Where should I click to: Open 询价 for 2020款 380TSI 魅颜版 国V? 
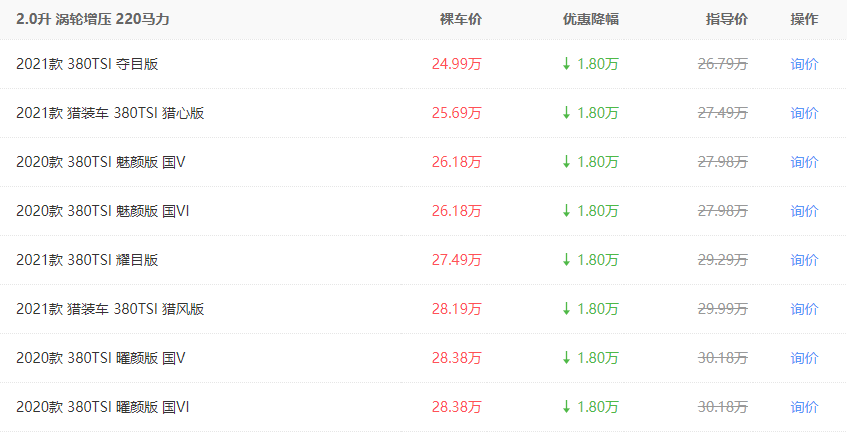(804, 162)
